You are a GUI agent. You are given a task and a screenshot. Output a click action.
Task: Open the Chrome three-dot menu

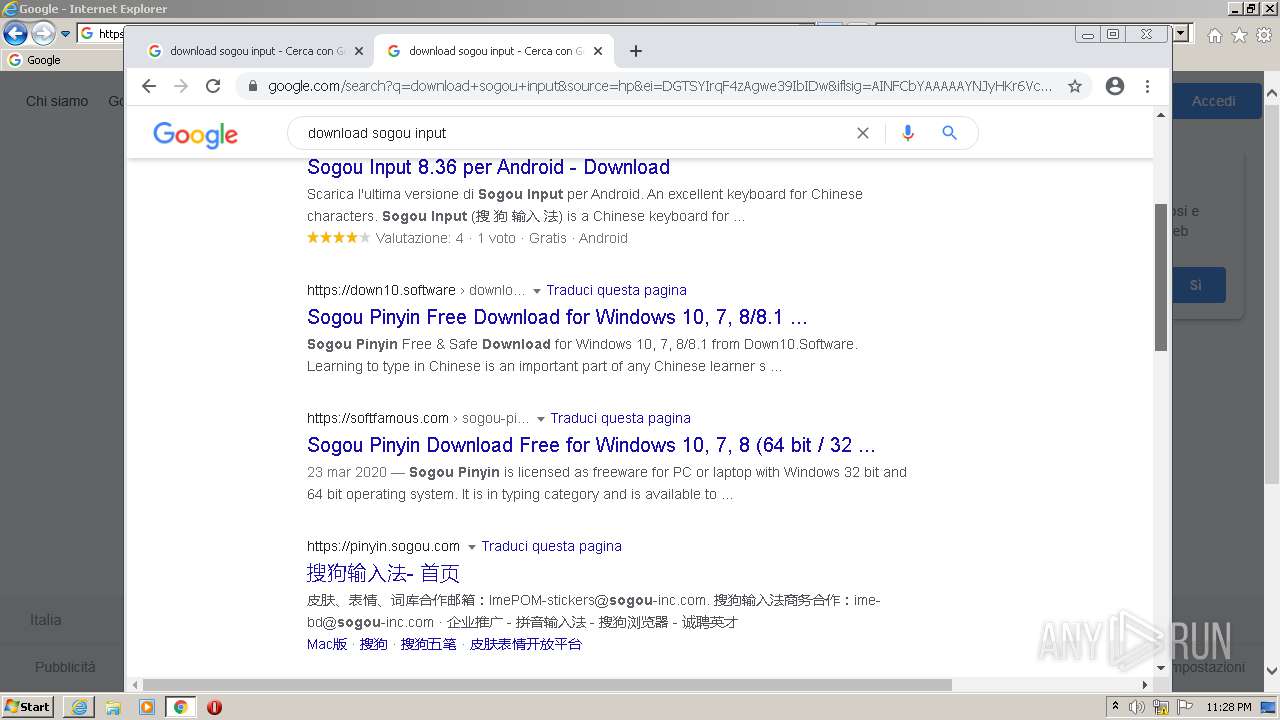coord(1147,86)
